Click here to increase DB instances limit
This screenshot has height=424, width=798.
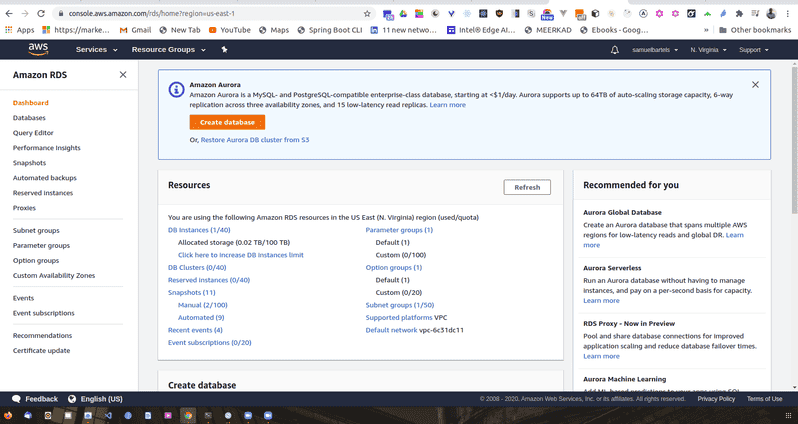241,255
